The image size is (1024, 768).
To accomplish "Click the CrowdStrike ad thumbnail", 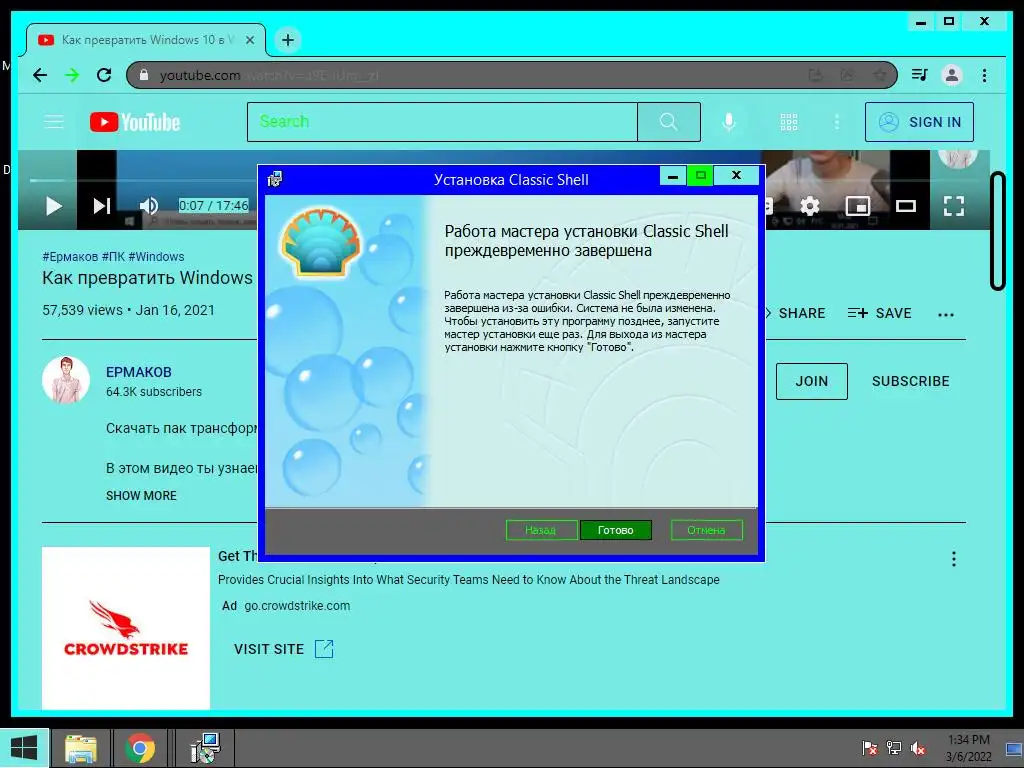I will (126, 628).
